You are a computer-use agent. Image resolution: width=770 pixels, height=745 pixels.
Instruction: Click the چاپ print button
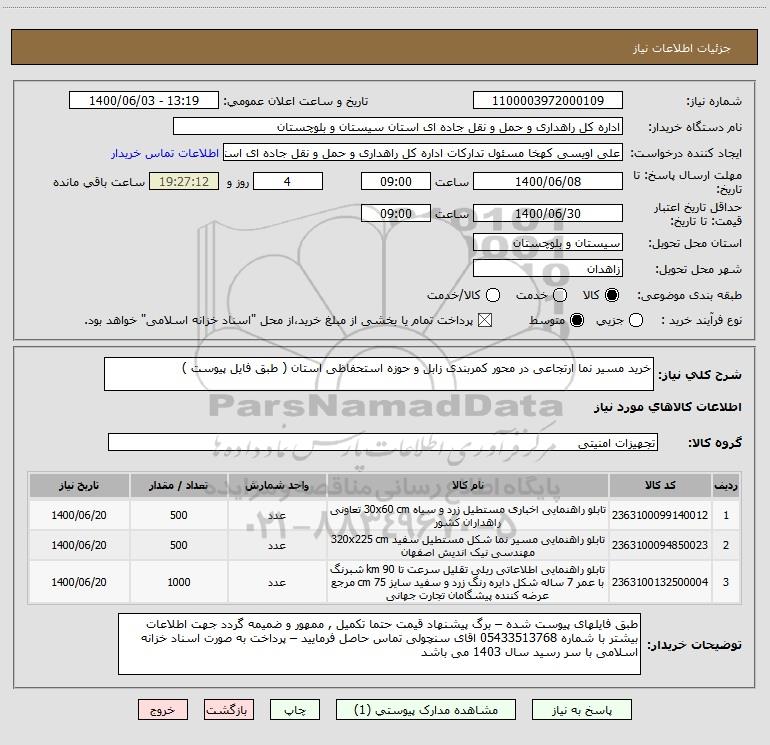pyautogui.click(x=295, y=710)
